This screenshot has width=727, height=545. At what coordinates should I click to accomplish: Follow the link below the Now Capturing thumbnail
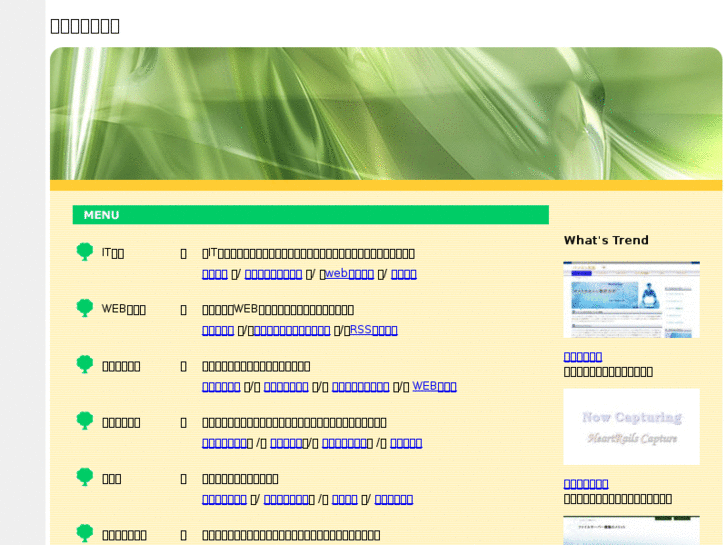586,483
